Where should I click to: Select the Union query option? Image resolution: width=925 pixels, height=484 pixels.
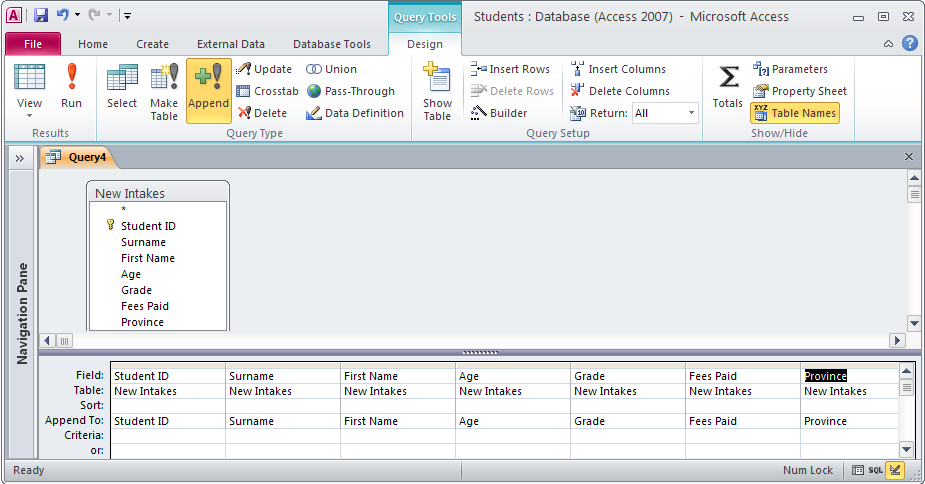pos(331,69)
